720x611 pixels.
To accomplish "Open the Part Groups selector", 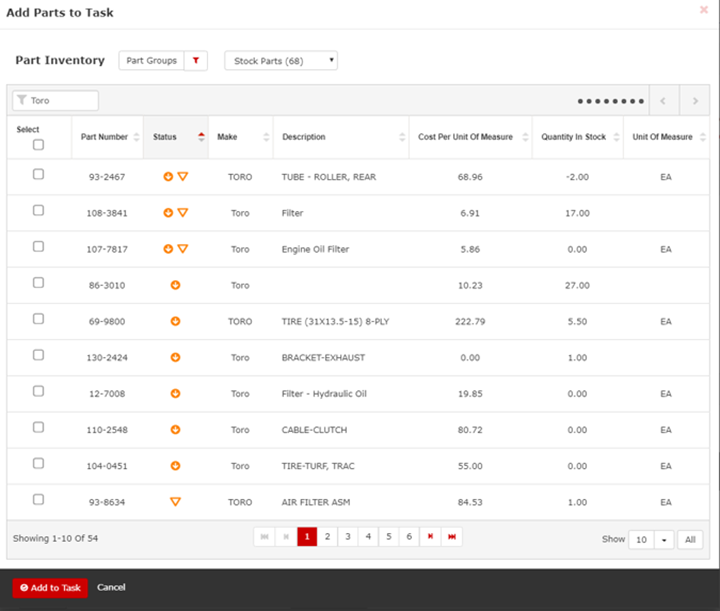I will coord(150,61).
